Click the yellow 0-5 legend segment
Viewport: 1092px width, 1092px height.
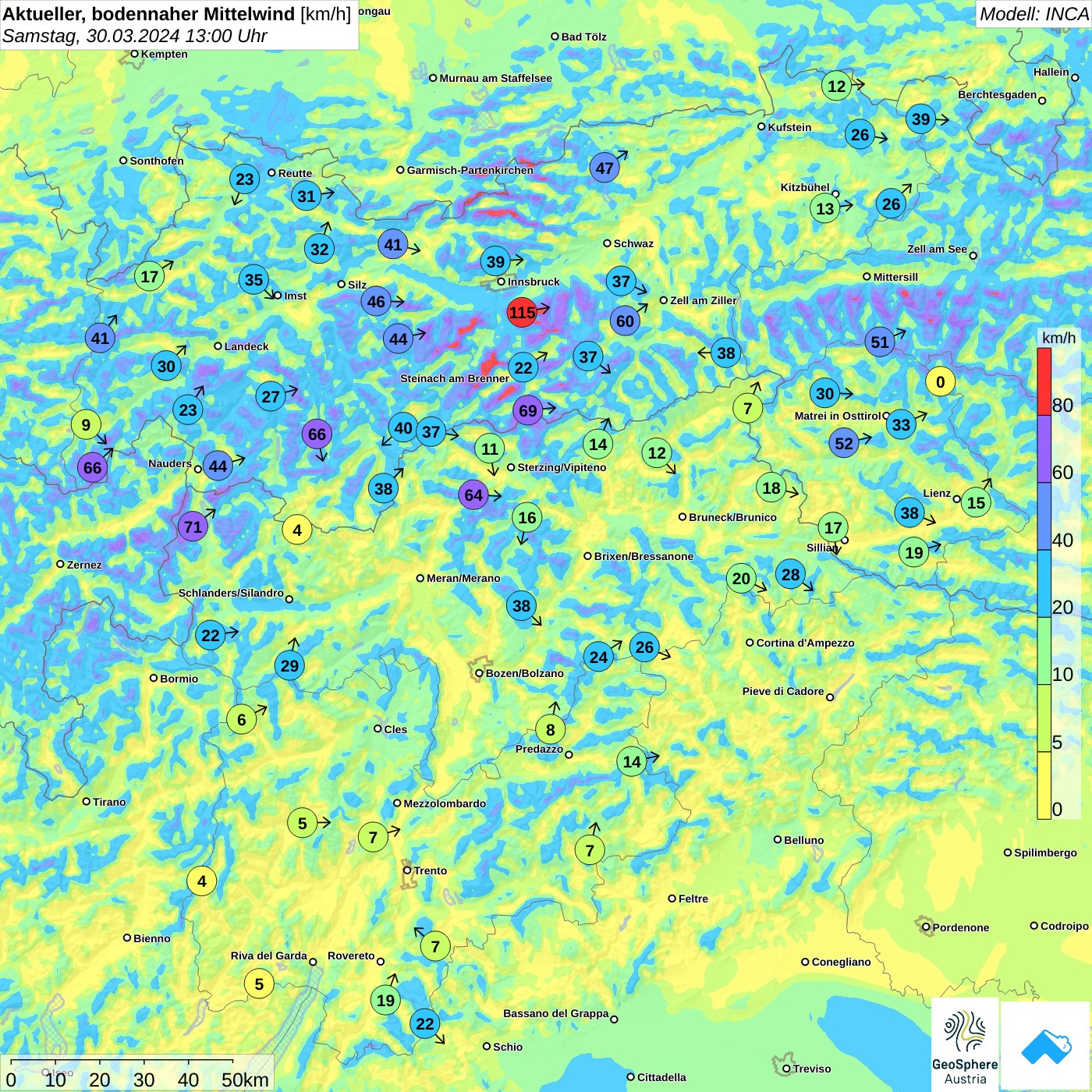(x=1044, y=785)
